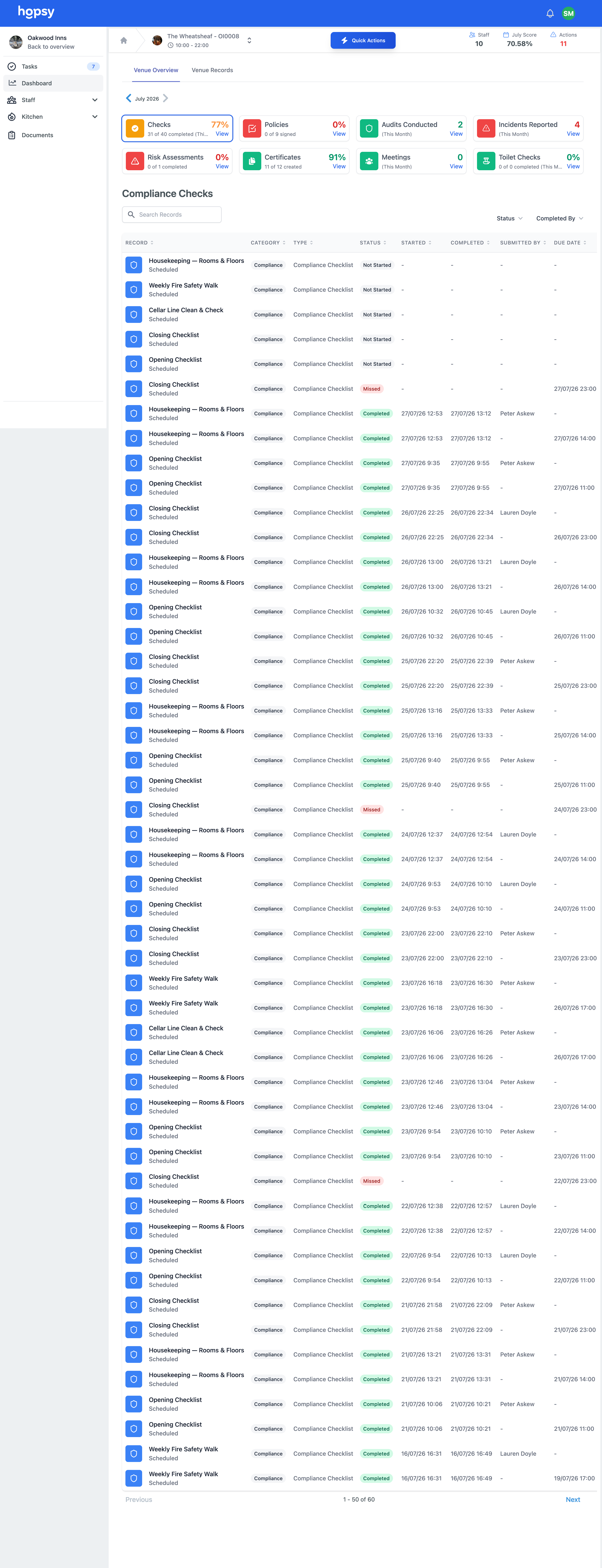The width and height of the screenshot is (602, 1568).
Task: Sort by the Type column
Action: pos(303,243)
